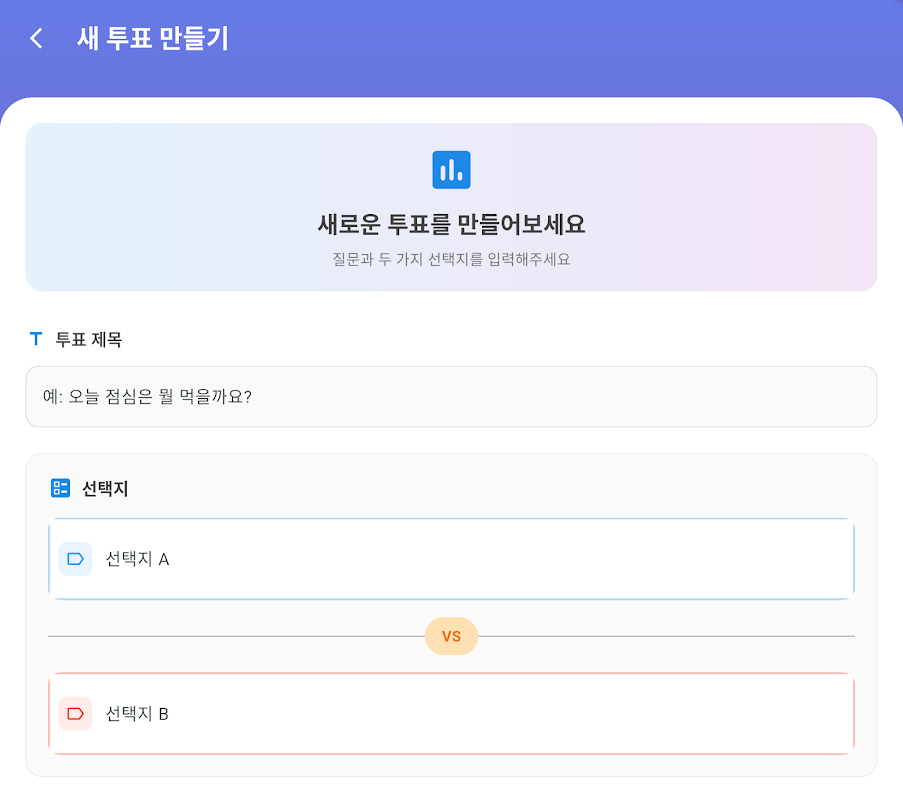Screen dimensions: 903x800
Task: Focus the 투표 제목 text input field
Action: click(451, 397)
